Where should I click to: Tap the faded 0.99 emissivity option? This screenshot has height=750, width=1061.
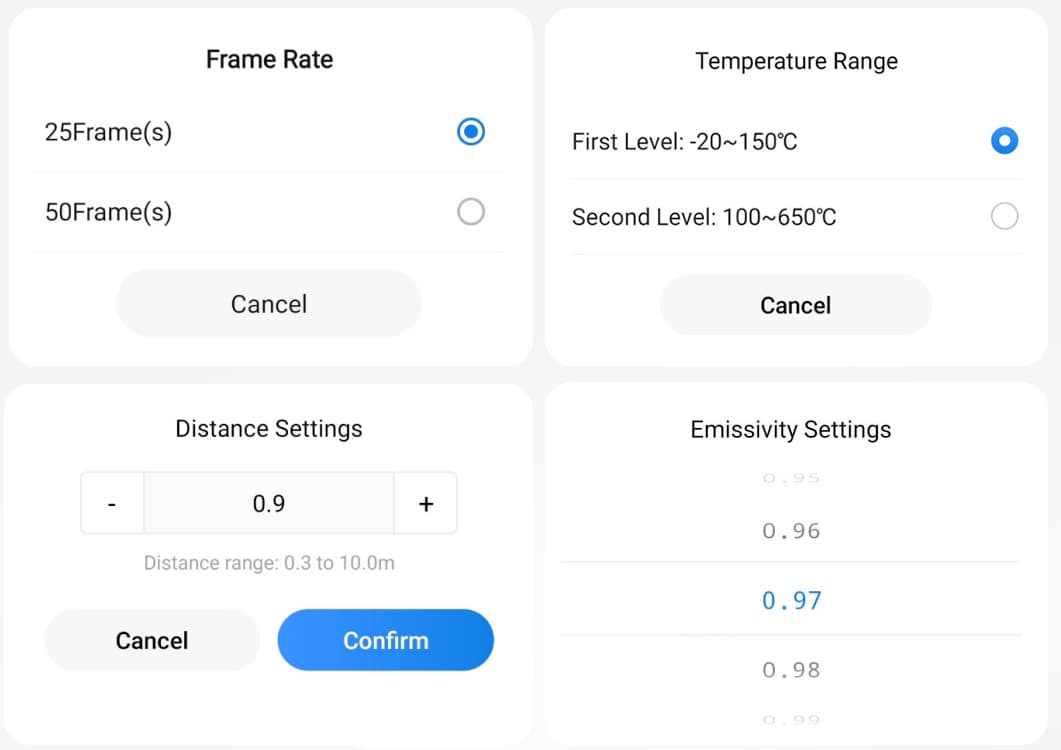[x=791, y=719]
